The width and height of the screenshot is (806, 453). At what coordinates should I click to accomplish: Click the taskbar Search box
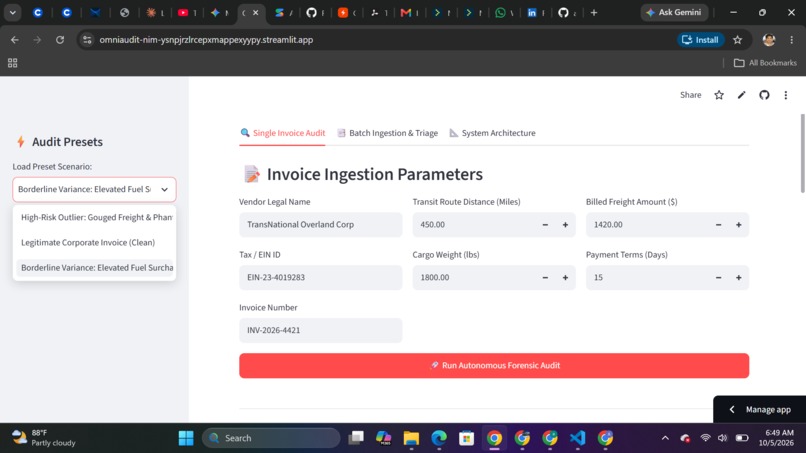click(271, 438)
